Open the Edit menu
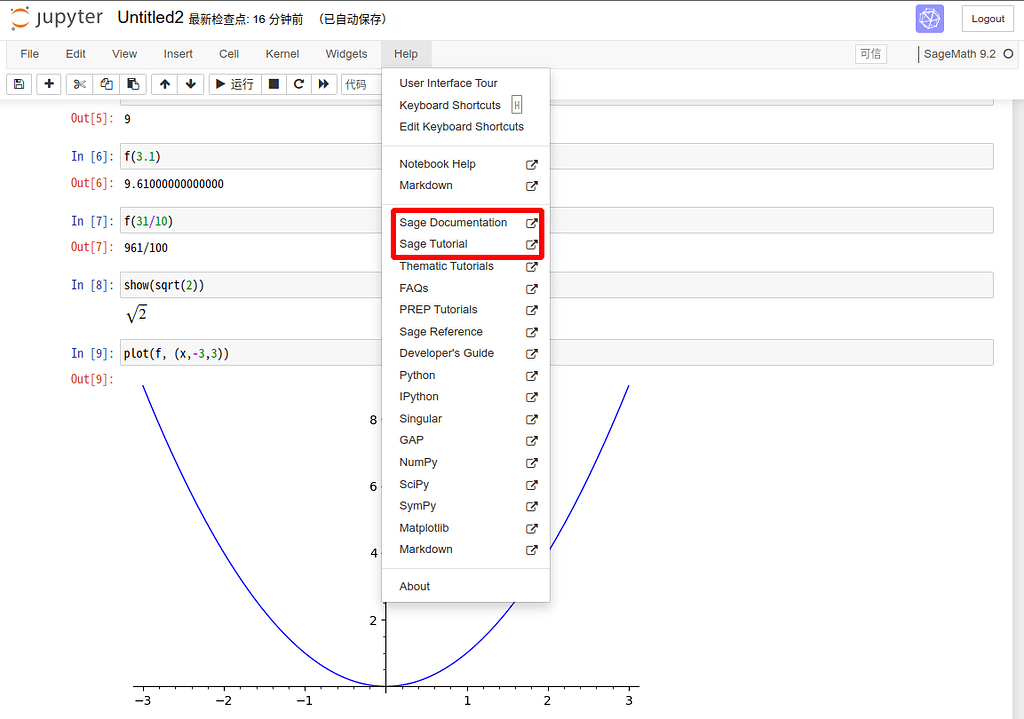1024x719 pixels. (x=76, y=54)
